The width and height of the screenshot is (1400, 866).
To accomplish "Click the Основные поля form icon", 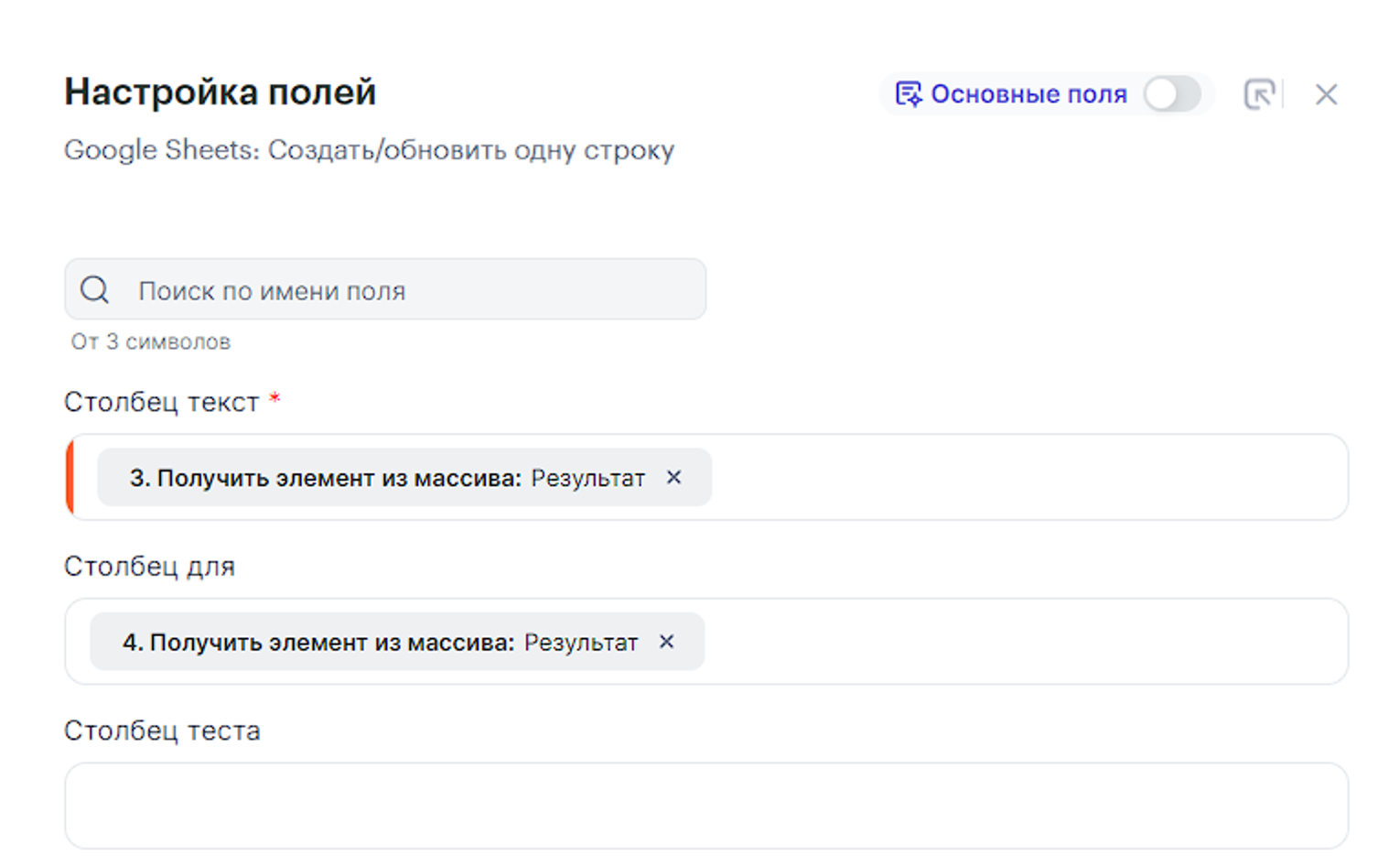I will pos(908,94).
